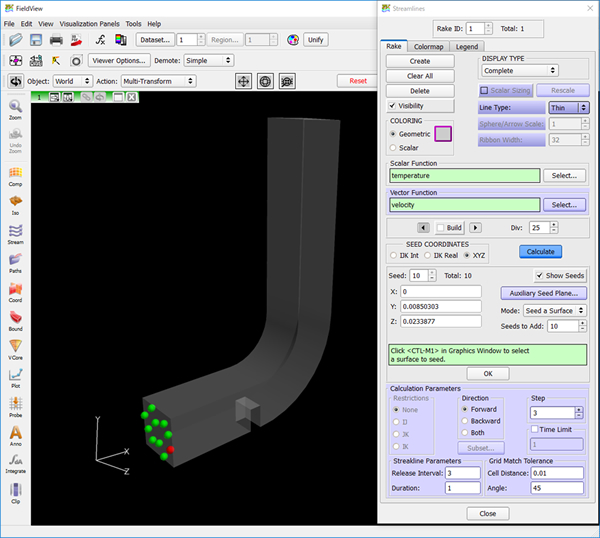This screenshot has width=600, height=538.
Task: Toggle the Show Seeds checkbox
Action: pos(540,275)
